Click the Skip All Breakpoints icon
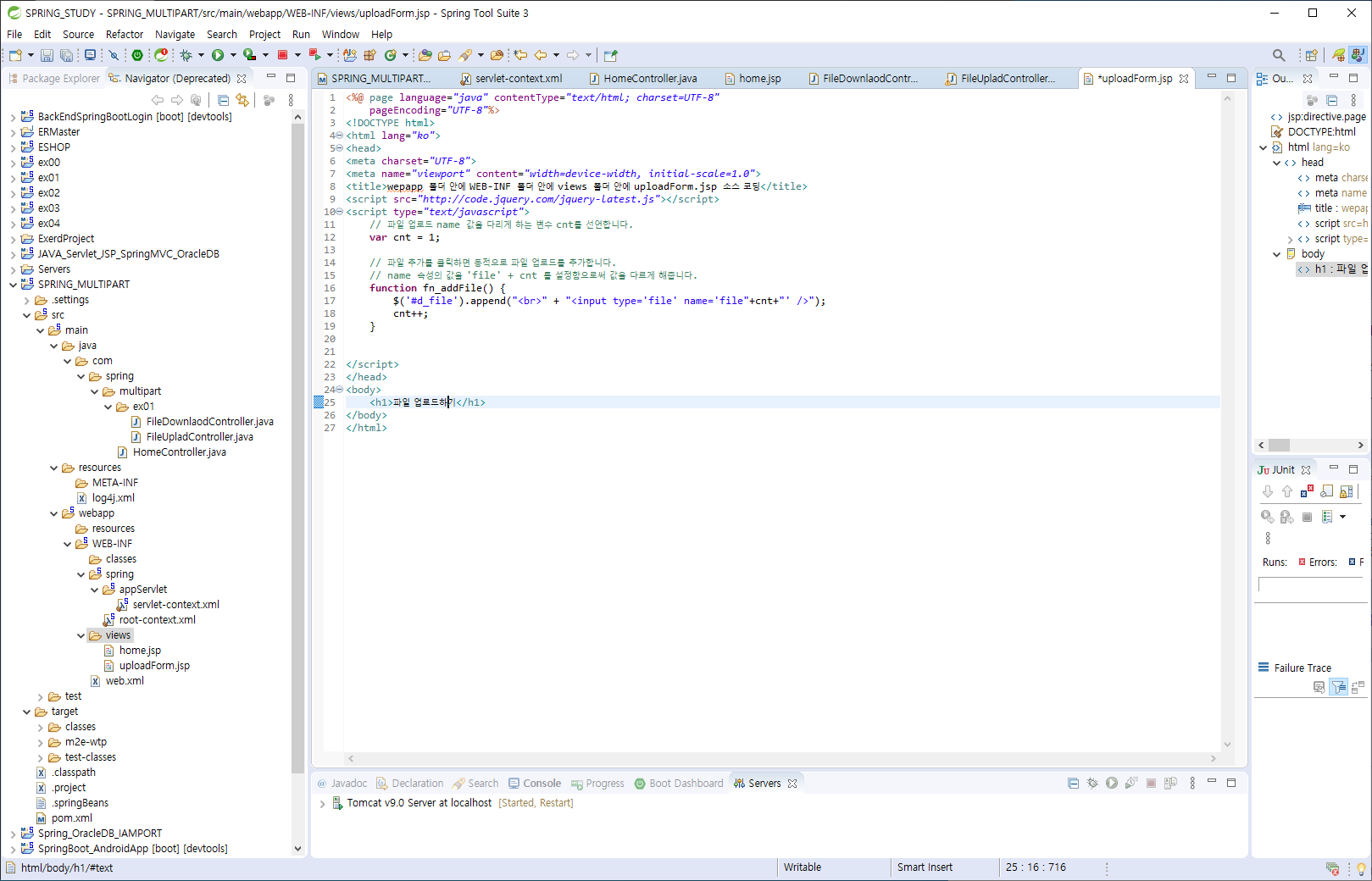Image resolution: width=1372 pixels, height=881 pixels. tap(114, 55)
